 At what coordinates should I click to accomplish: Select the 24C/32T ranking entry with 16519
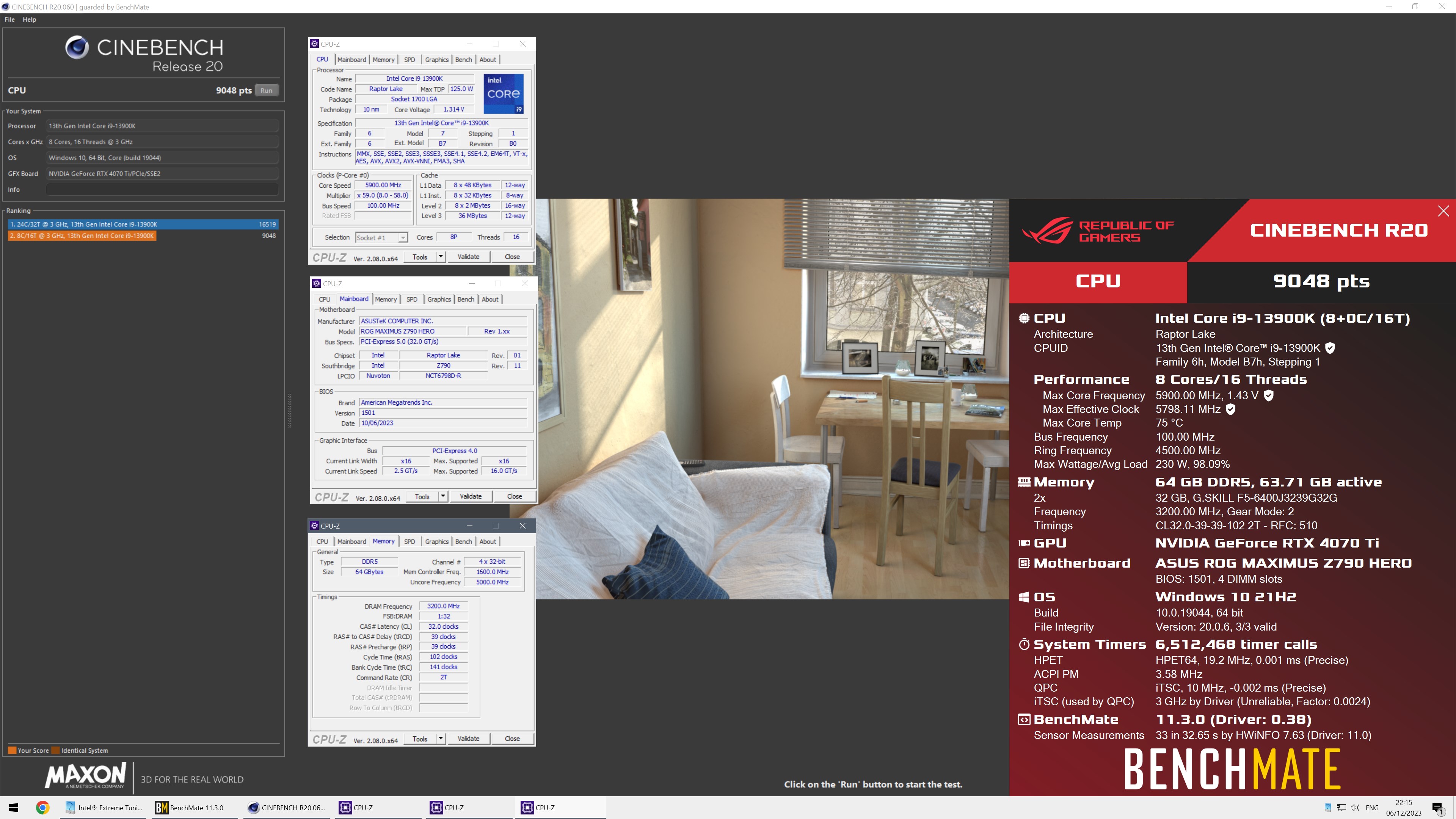[143, 224]
